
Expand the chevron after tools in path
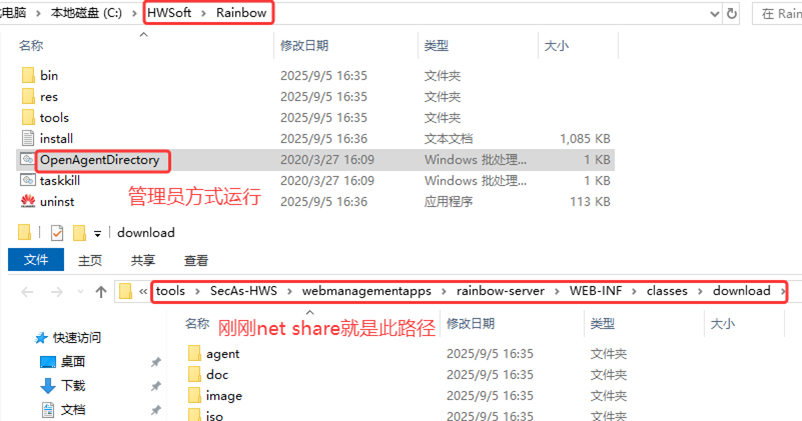click(197, 292)
